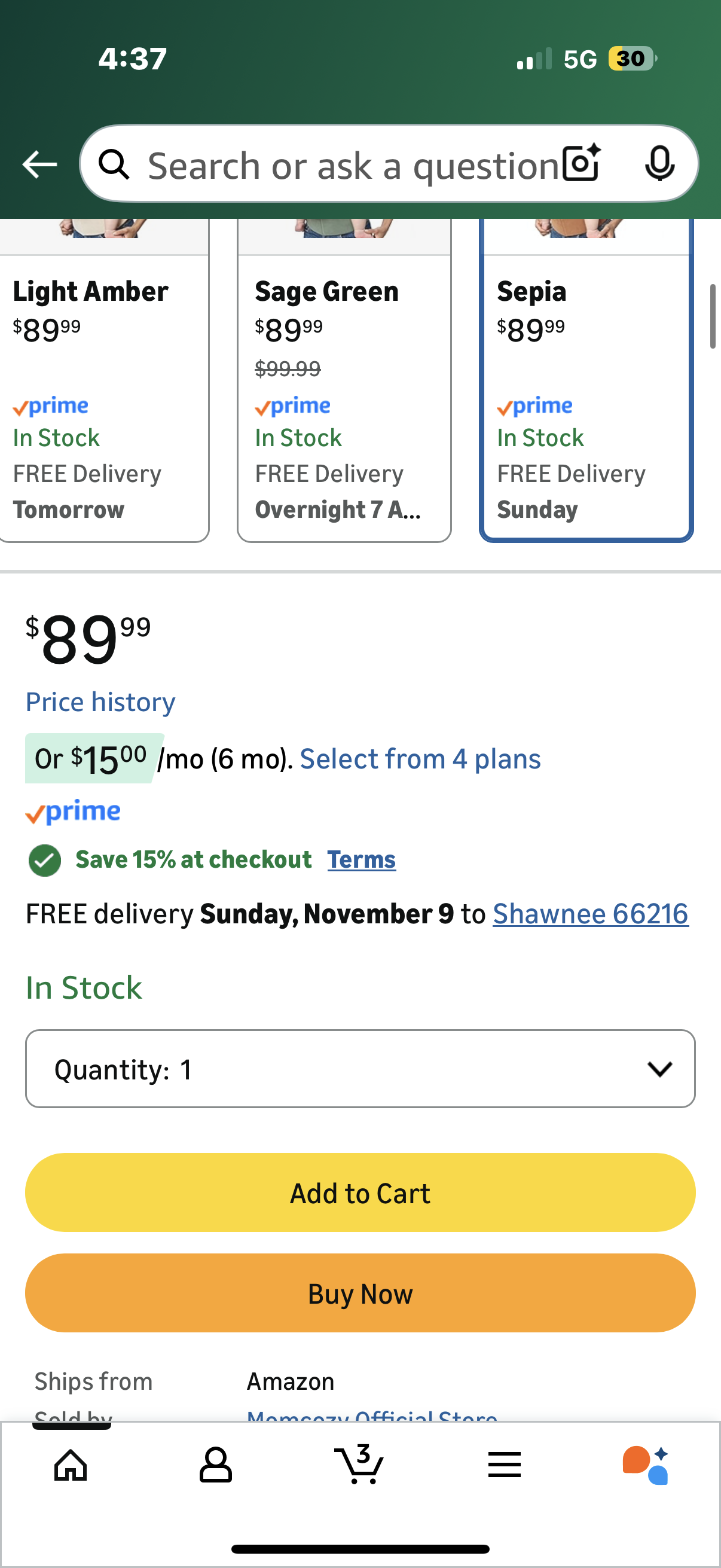Tap the microphone voice search icon
The width and height of the screenshot is (721, 1568).
[659, 163]
